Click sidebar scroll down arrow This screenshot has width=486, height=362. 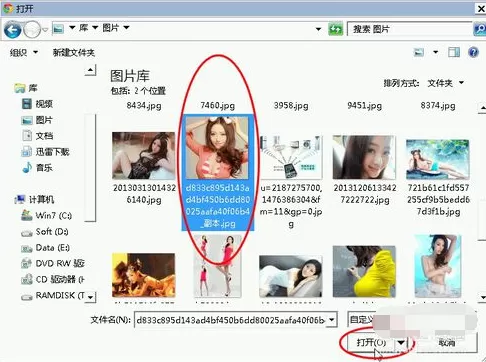coord(90,297)
